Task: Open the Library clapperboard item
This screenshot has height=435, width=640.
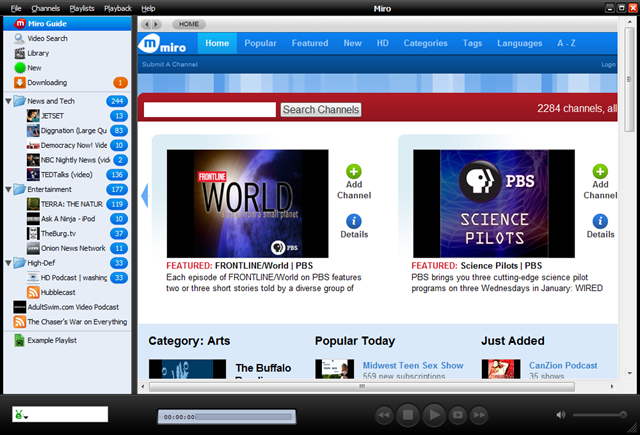Action: click(67, 53)
